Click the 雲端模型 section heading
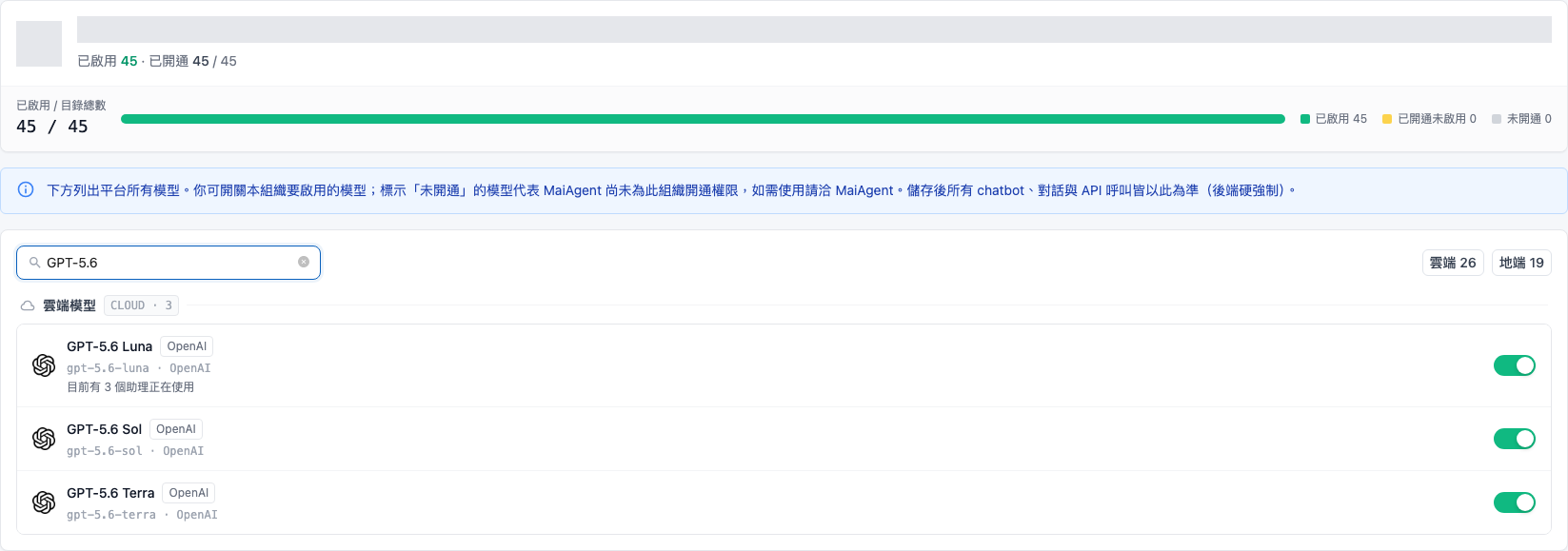 69,305
